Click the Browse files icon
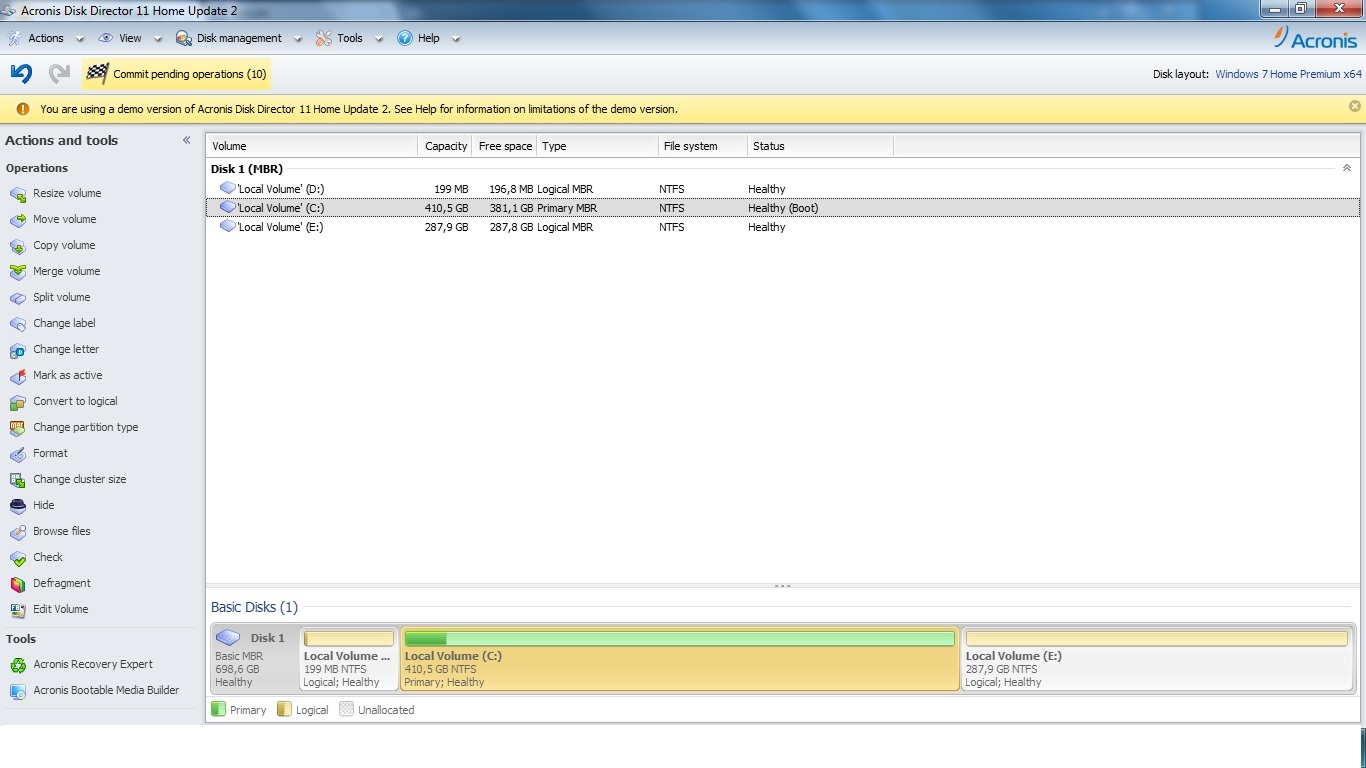The height and width of the screenshot is (768, 1366). pyautogui.click(x=17, y=532)
